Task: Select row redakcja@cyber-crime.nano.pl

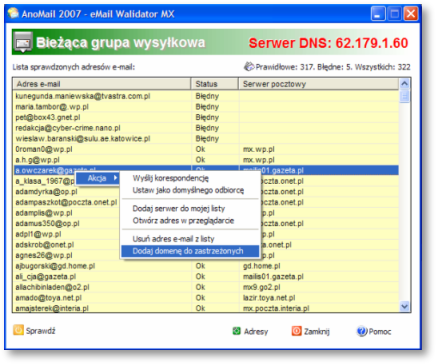Action: [x=206, y=128]
